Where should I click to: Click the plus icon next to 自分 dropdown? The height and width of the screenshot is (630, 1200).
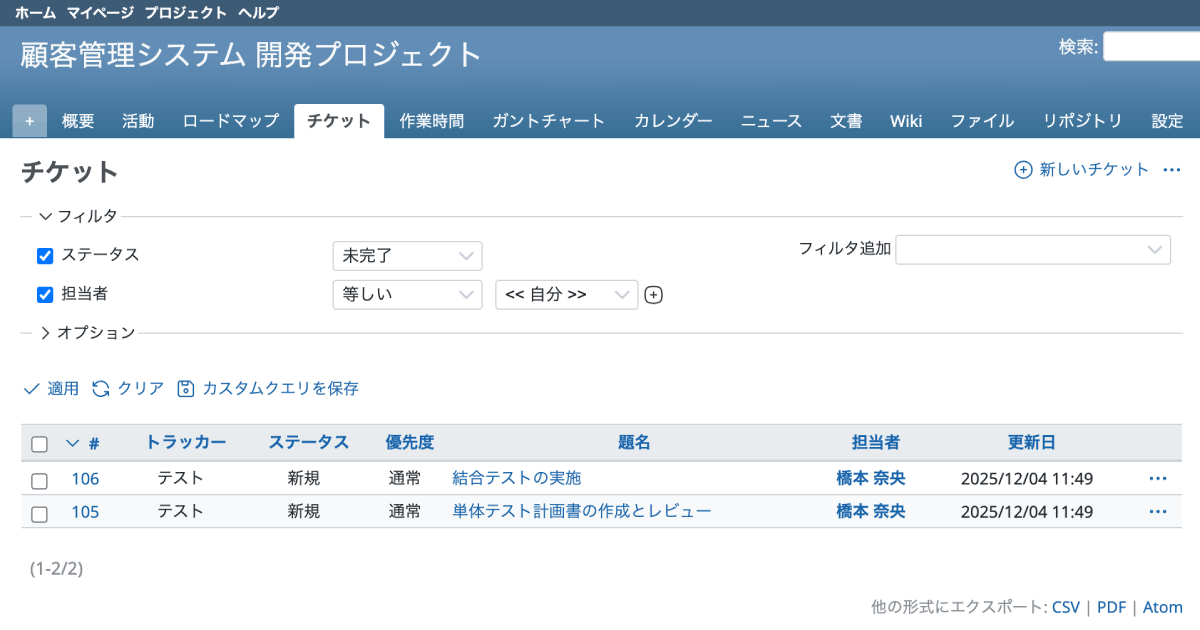(x=653, y=295)
